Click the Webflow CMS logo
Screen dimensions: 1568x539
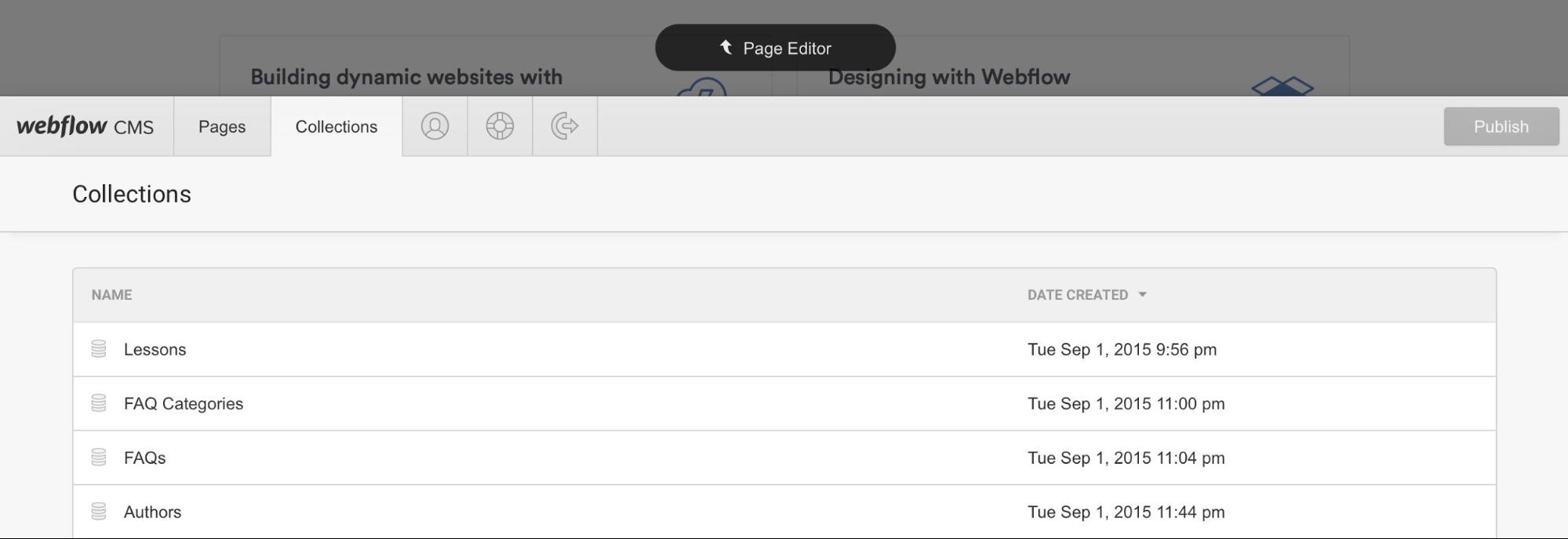point(85,126)
